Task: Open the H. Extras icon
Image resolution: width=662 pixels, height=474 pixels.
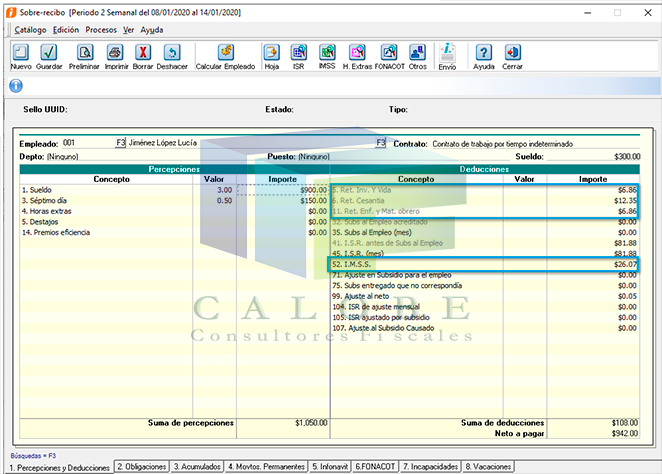Action: pos(357,57)
